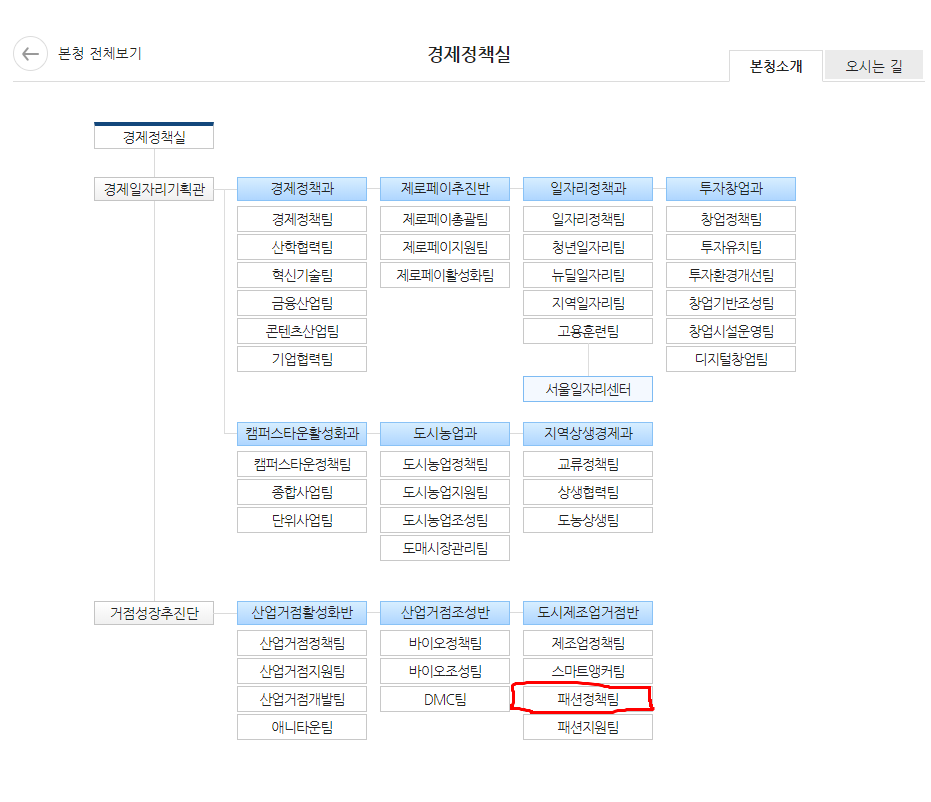
Task: Select 제조업정책팀 team
Action: 588,643
